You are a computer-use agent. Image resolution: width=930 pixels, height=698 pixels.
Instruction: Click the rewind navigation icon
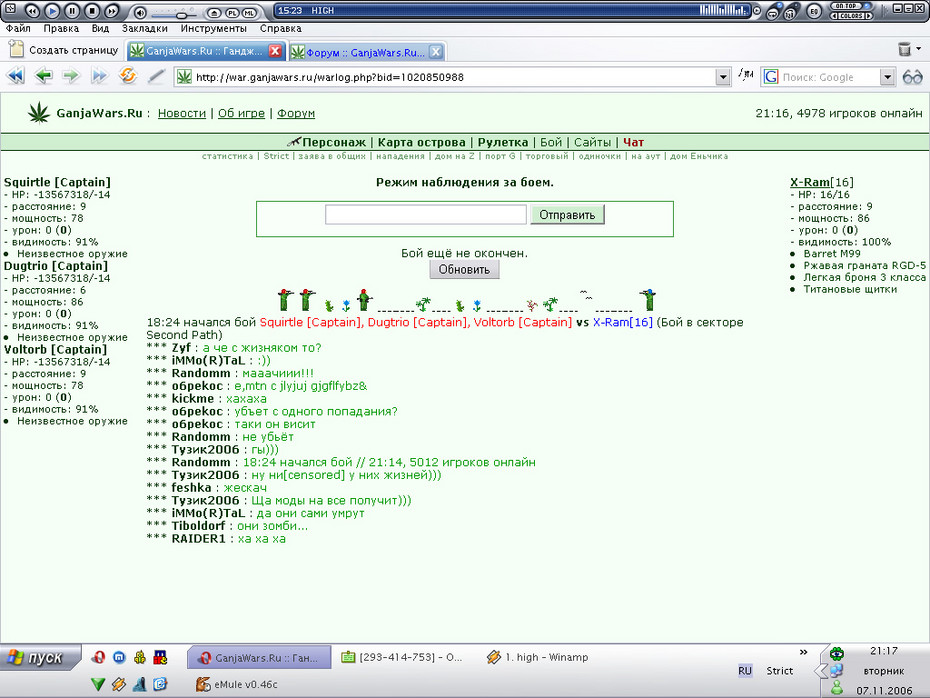tap(16, 76)
